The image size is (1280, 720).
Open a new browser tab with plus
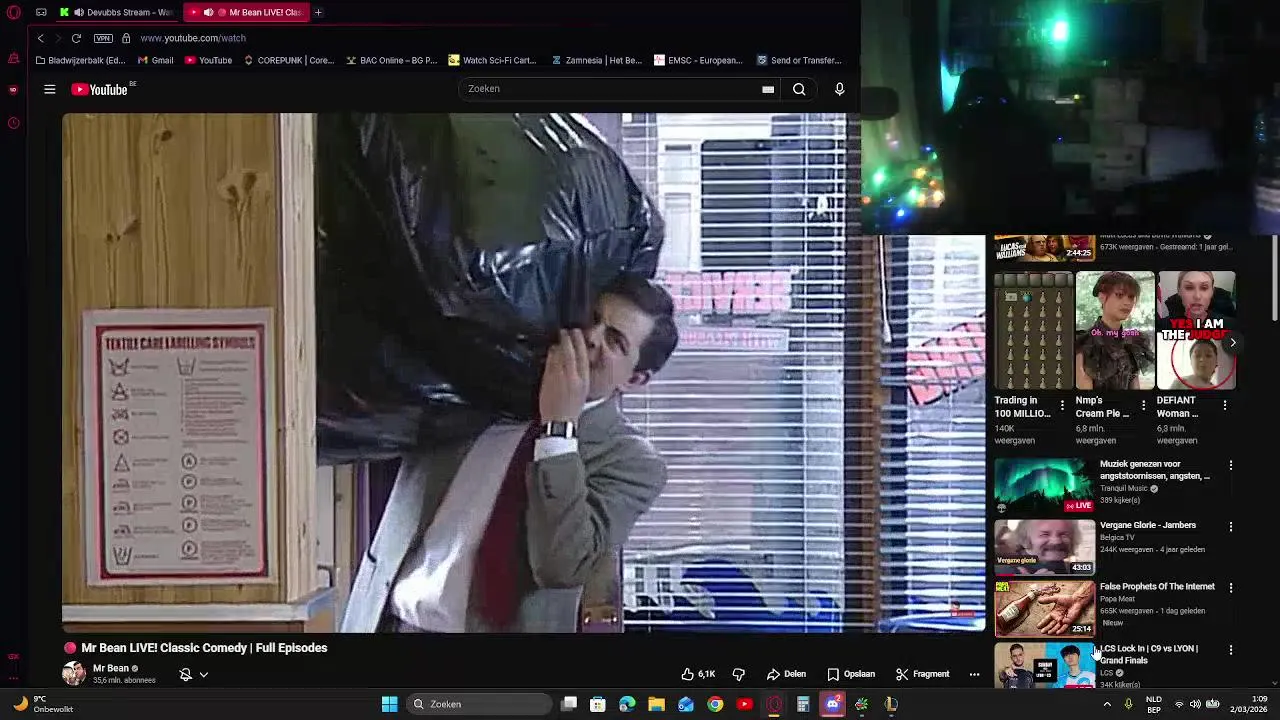click(x=318, y=12)
